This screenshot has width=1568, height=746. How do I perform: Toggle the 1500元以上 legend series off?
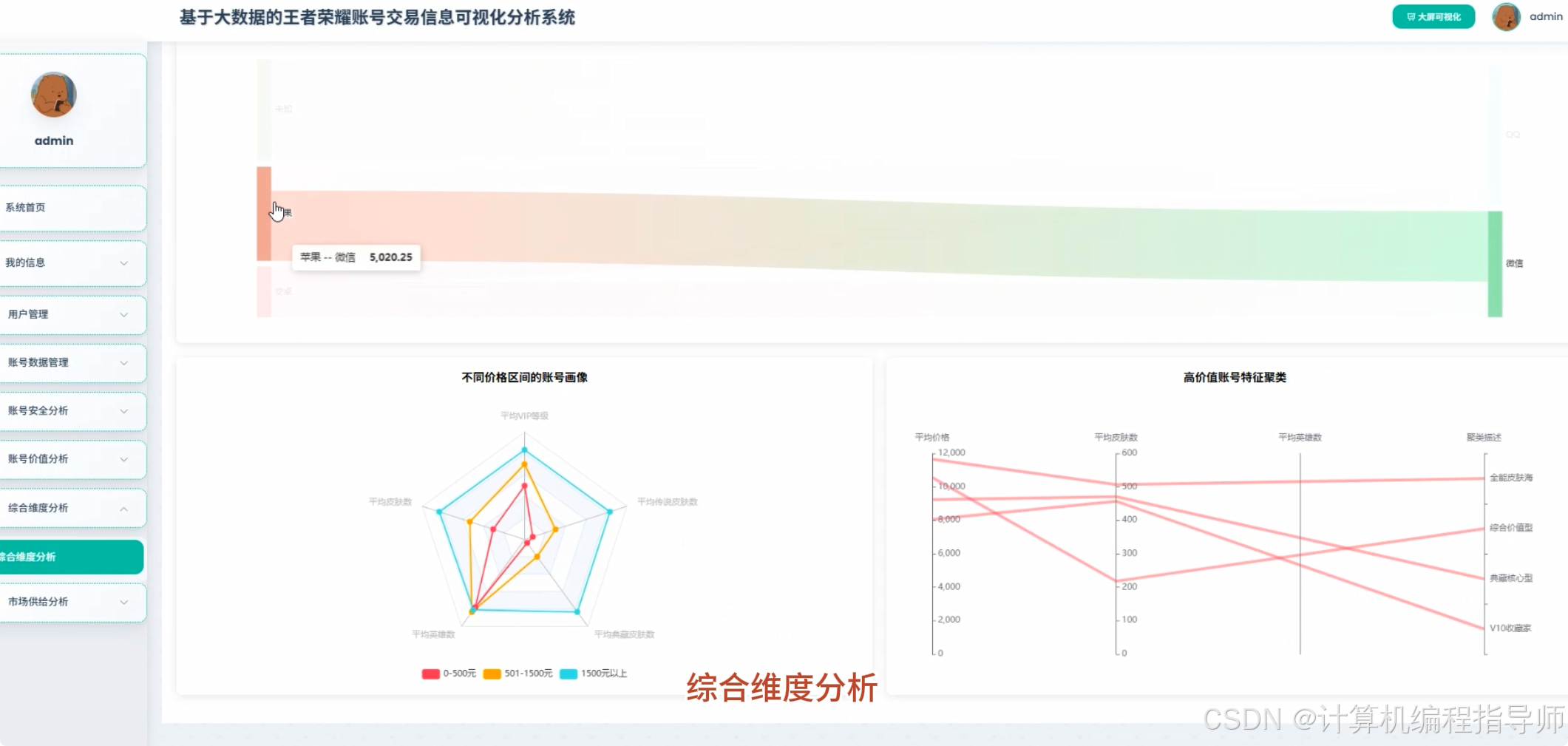click(591, 674)
